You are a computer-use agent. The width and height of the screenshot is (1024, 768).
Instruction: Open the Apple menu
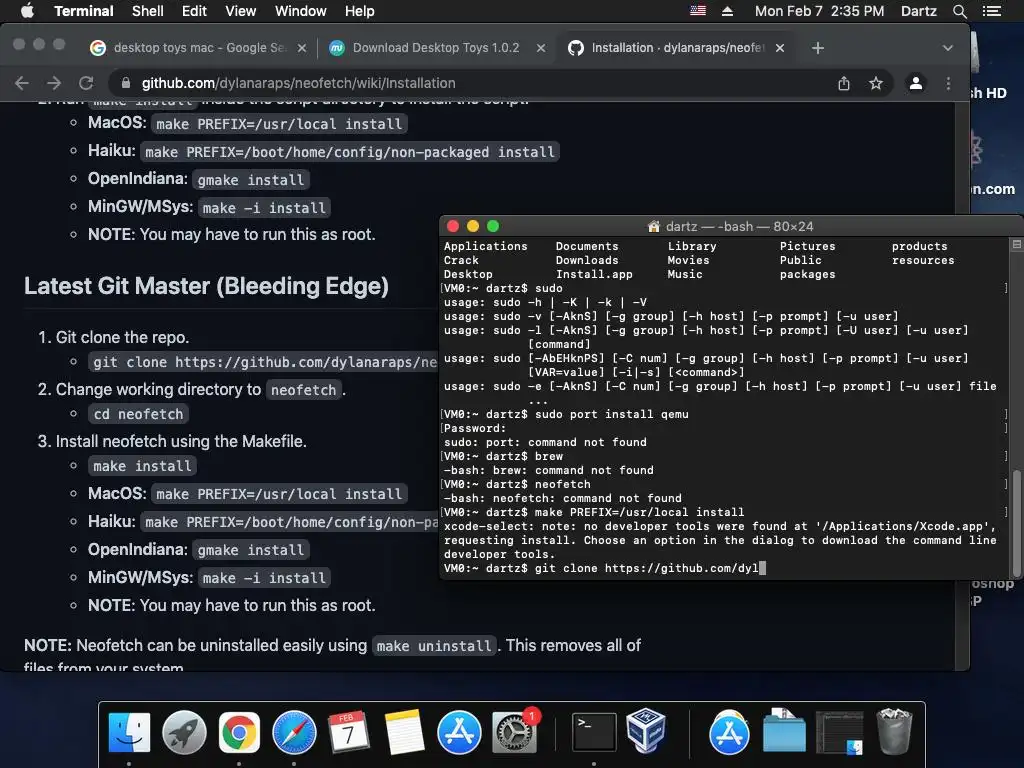pyautogui.click(x=27, y=11)
